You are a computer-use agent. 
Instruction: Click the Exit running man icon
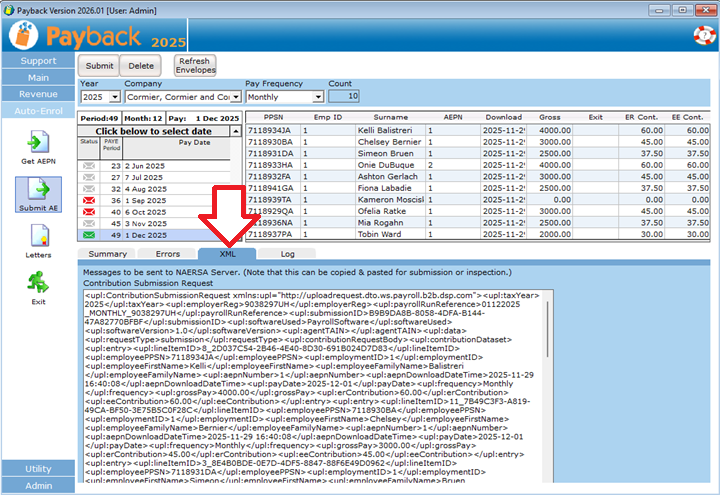39,284
